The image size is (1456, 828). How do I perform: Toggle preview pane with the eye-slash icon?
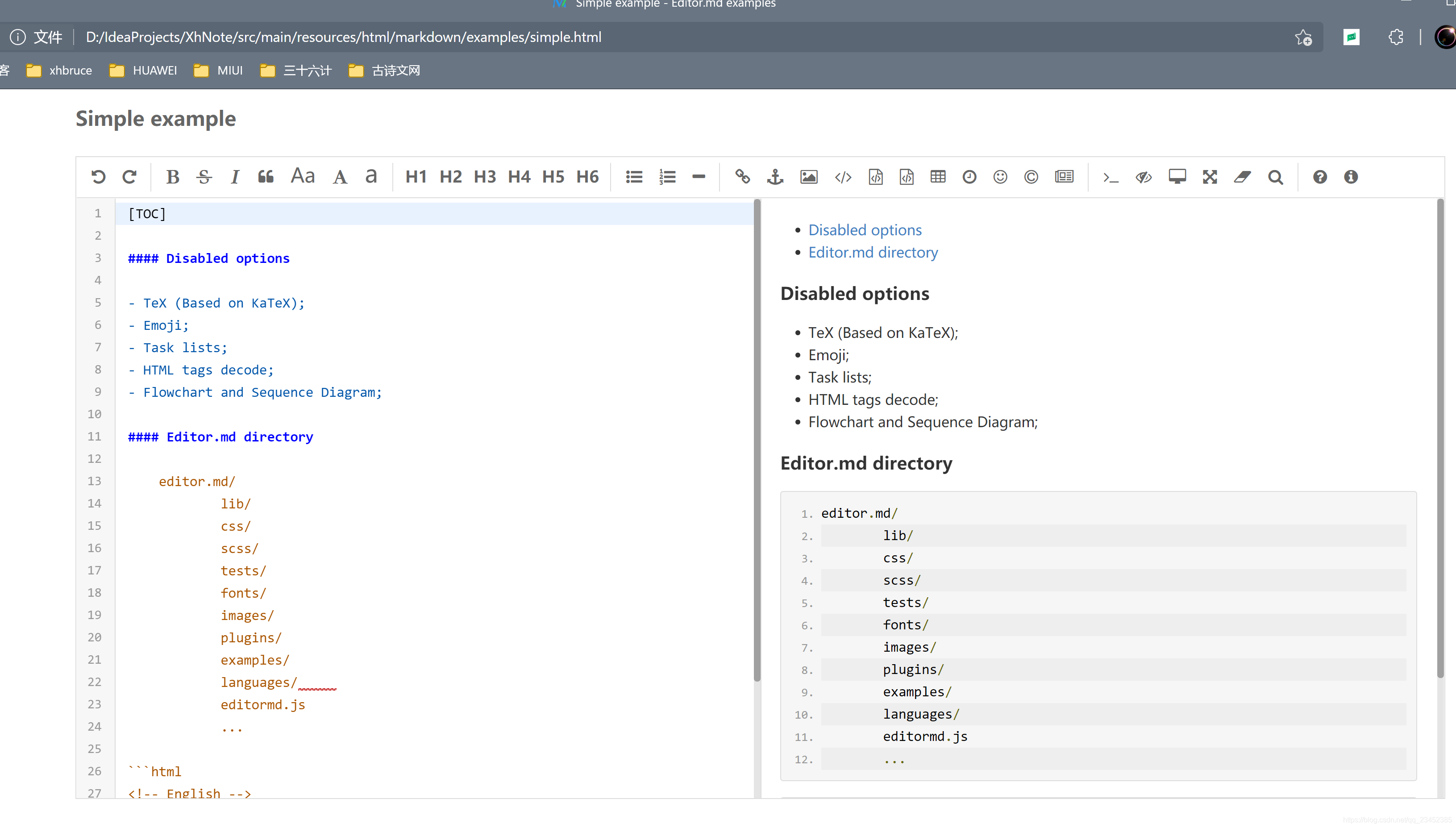click(1143, 177)
